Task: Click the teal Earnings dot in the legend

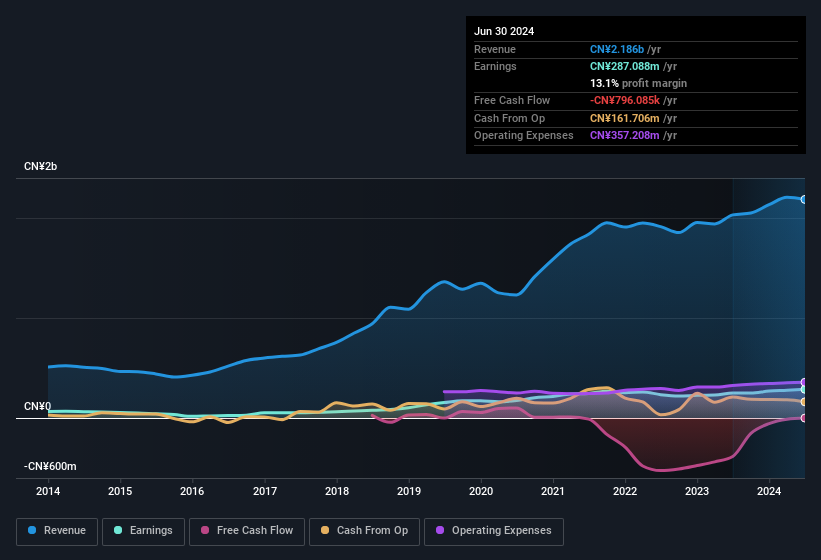Action: point(118,531)
